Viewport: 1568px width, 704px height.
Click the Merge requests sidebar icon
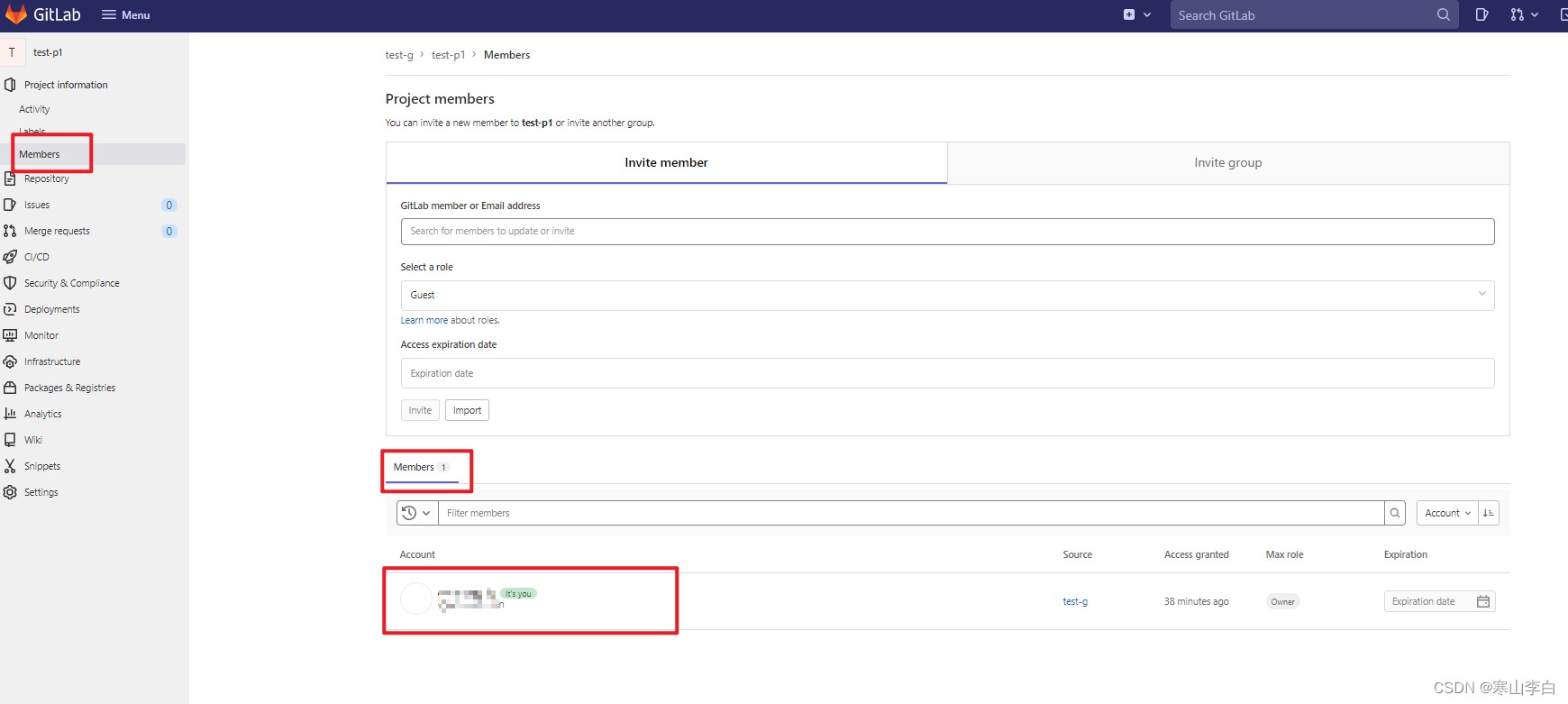tap(10, 231)
